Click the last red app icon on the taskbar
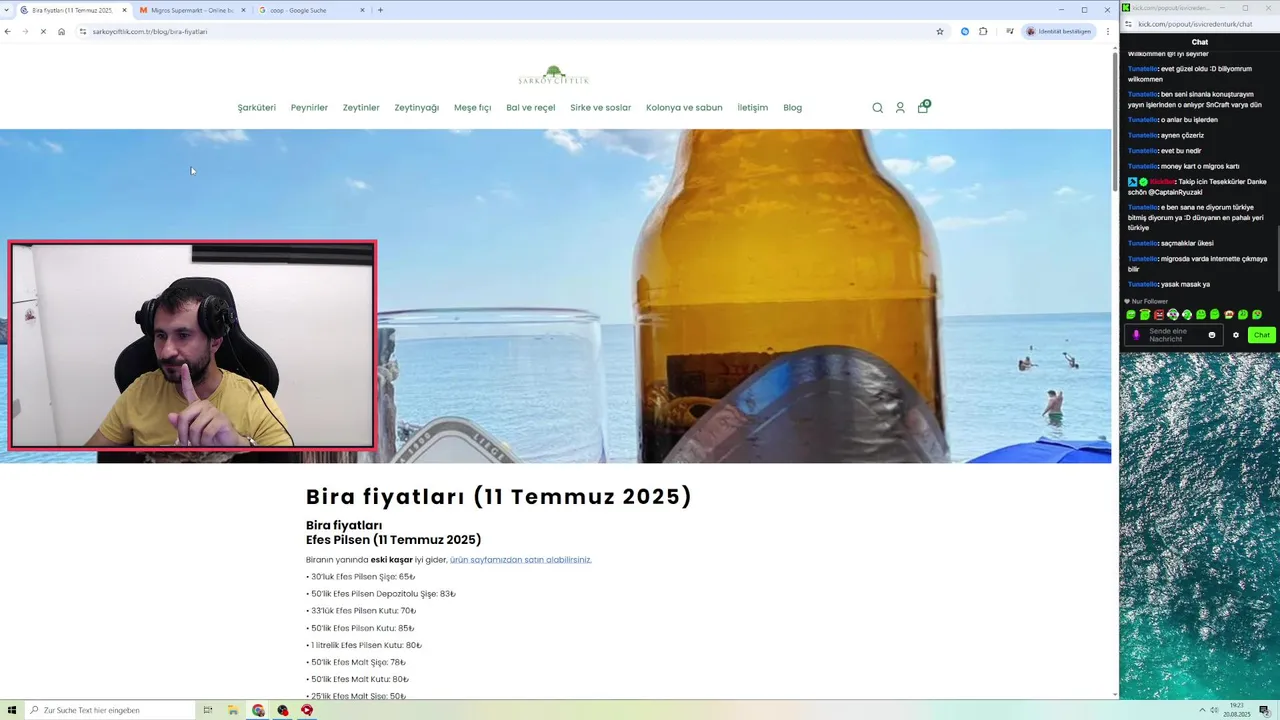The width and height of the screenshot is (1280, 720). coord(307,710)
